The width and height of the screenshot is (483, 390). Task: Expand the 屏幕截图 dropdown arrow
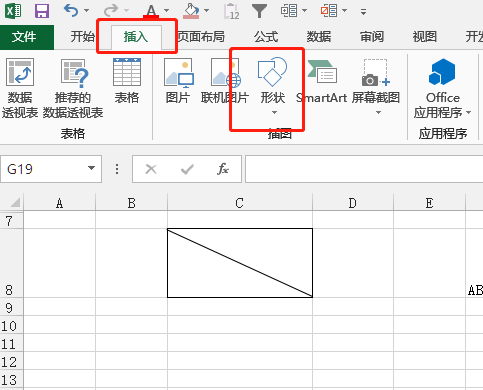[x=378, y=113]
